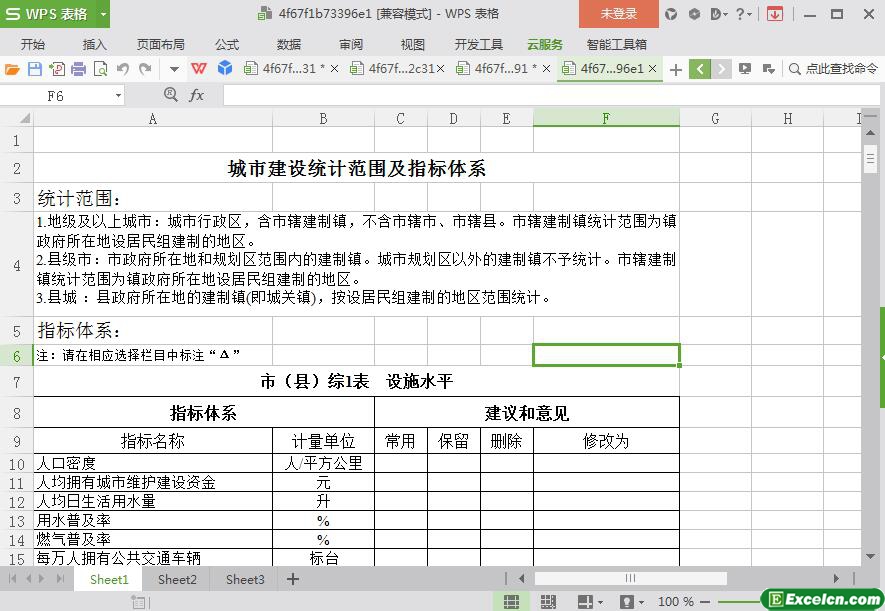Click the Print icon in toolbar

click(x=79, y=69)
